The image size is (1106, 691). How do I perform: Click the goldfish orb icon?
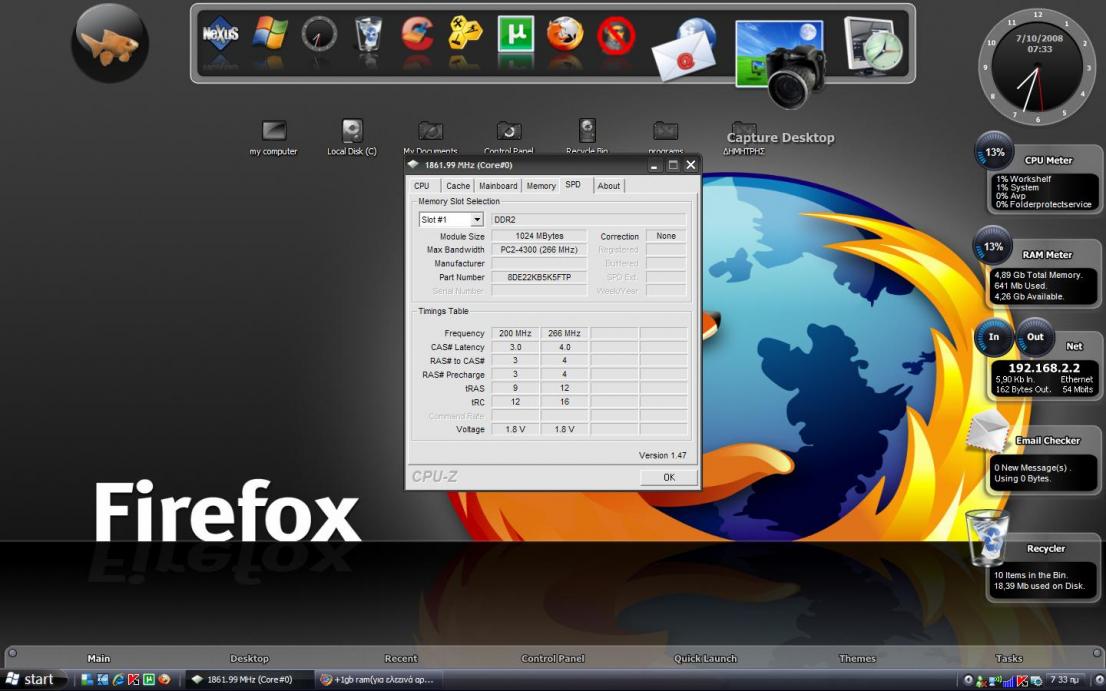110,44
